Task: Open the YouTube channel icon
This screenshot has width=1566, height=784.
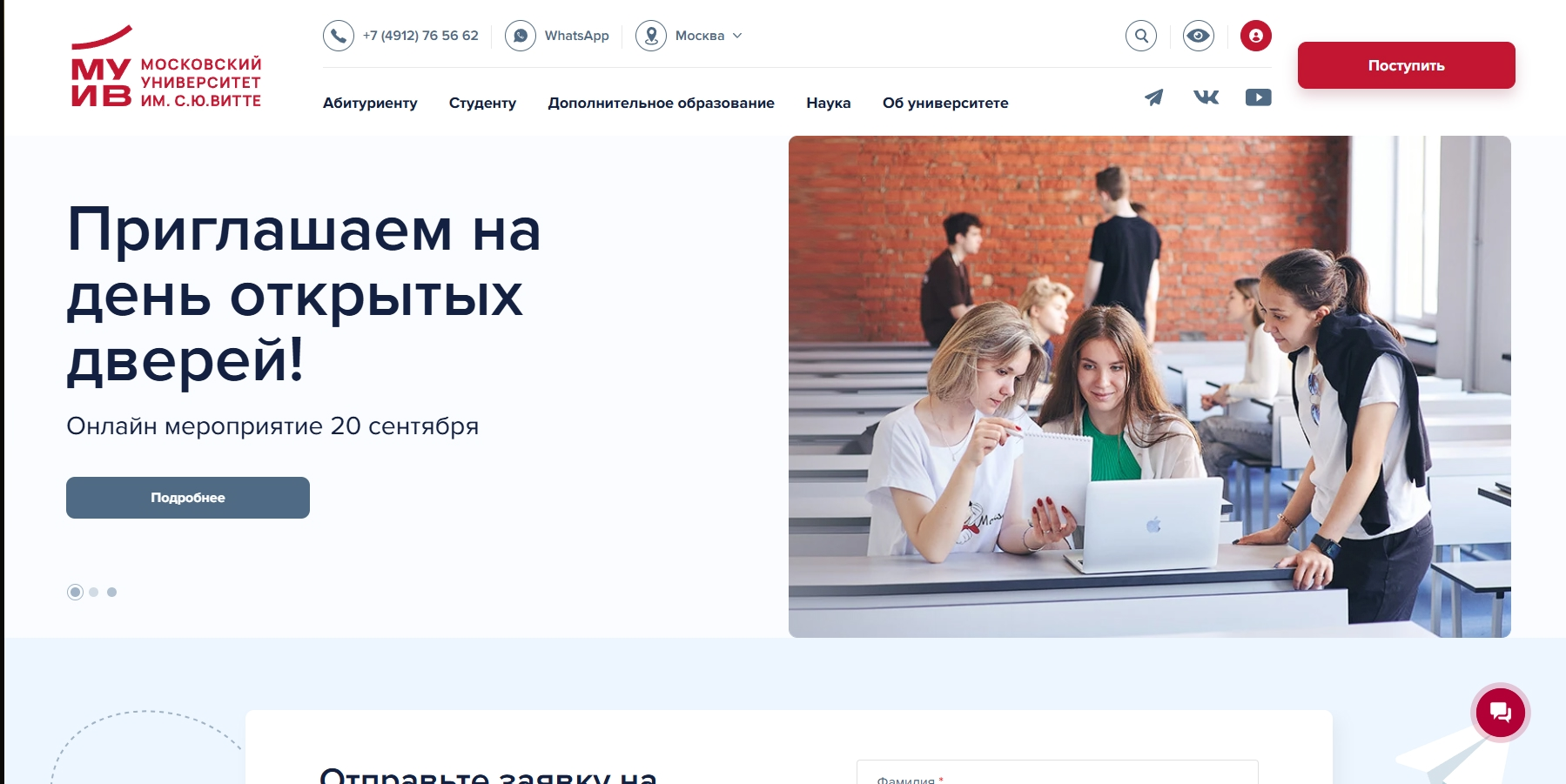Action: click(1258, 97)
